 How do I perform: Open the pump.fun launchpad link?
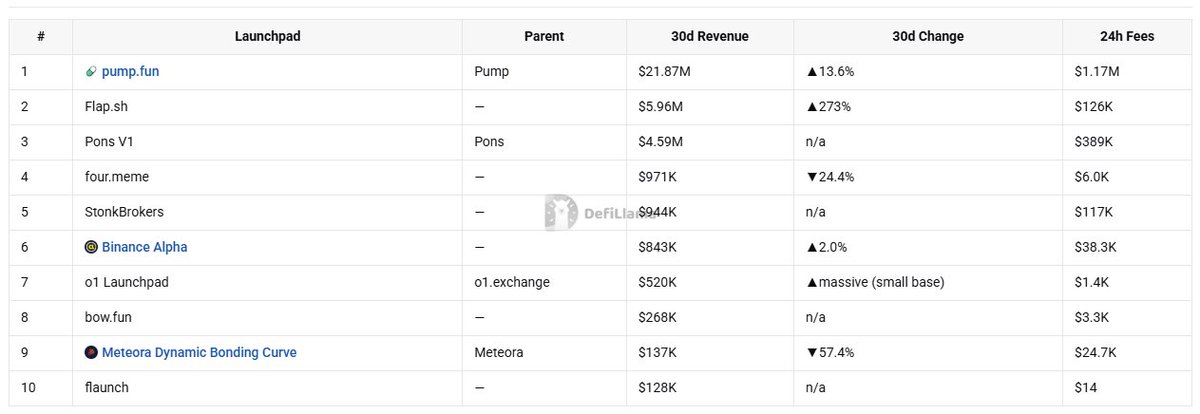tap(130, 72)
